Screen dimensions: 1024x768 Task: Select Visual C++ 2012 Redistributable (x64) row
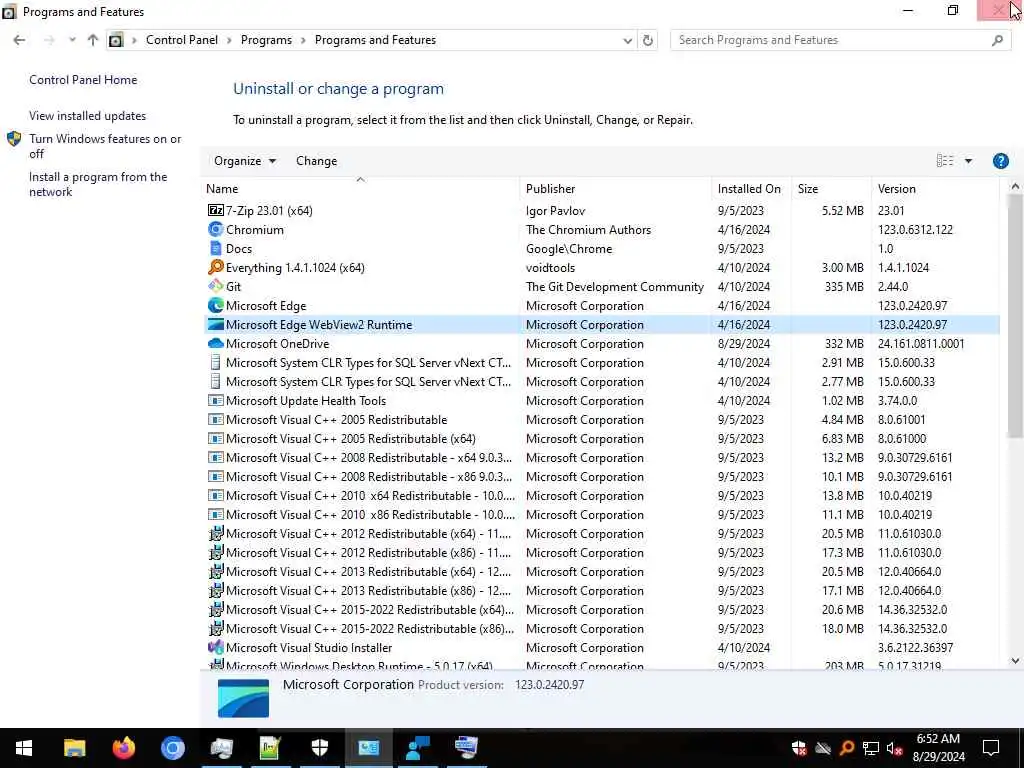[x=601, y=534]
